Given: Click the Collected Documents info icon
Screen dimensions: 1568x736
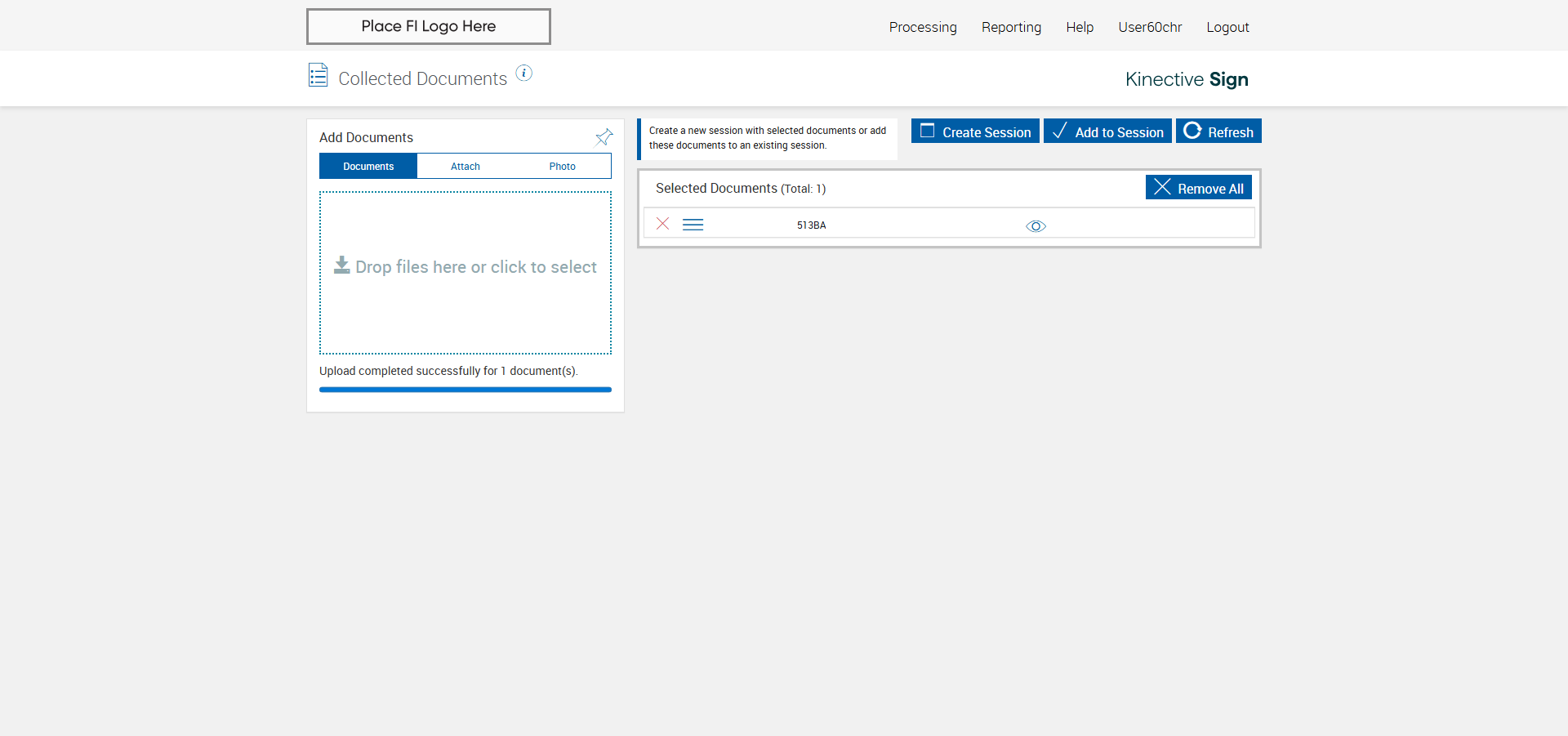Looking at the screenshot, I should point(524,73).
